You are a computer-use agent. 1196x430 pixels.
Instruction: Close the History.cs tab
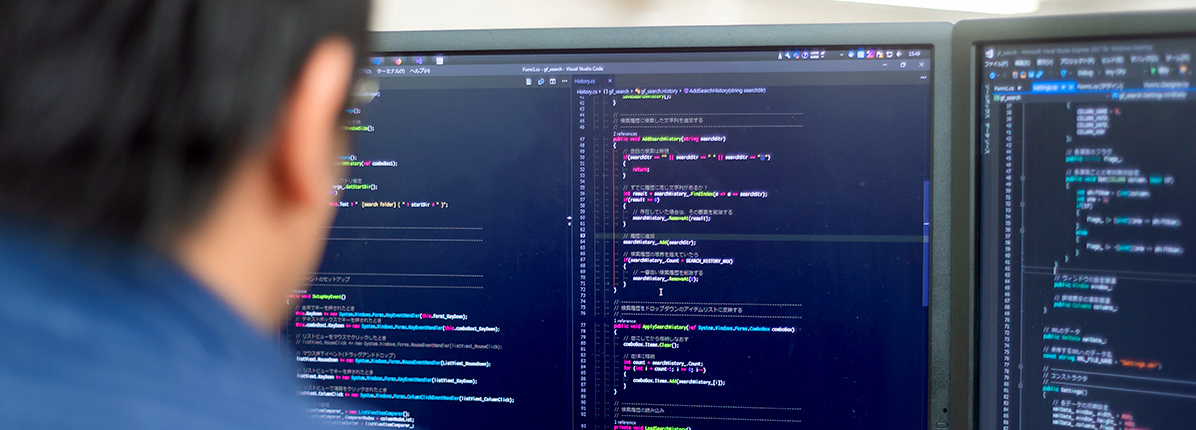pos(609,81)
